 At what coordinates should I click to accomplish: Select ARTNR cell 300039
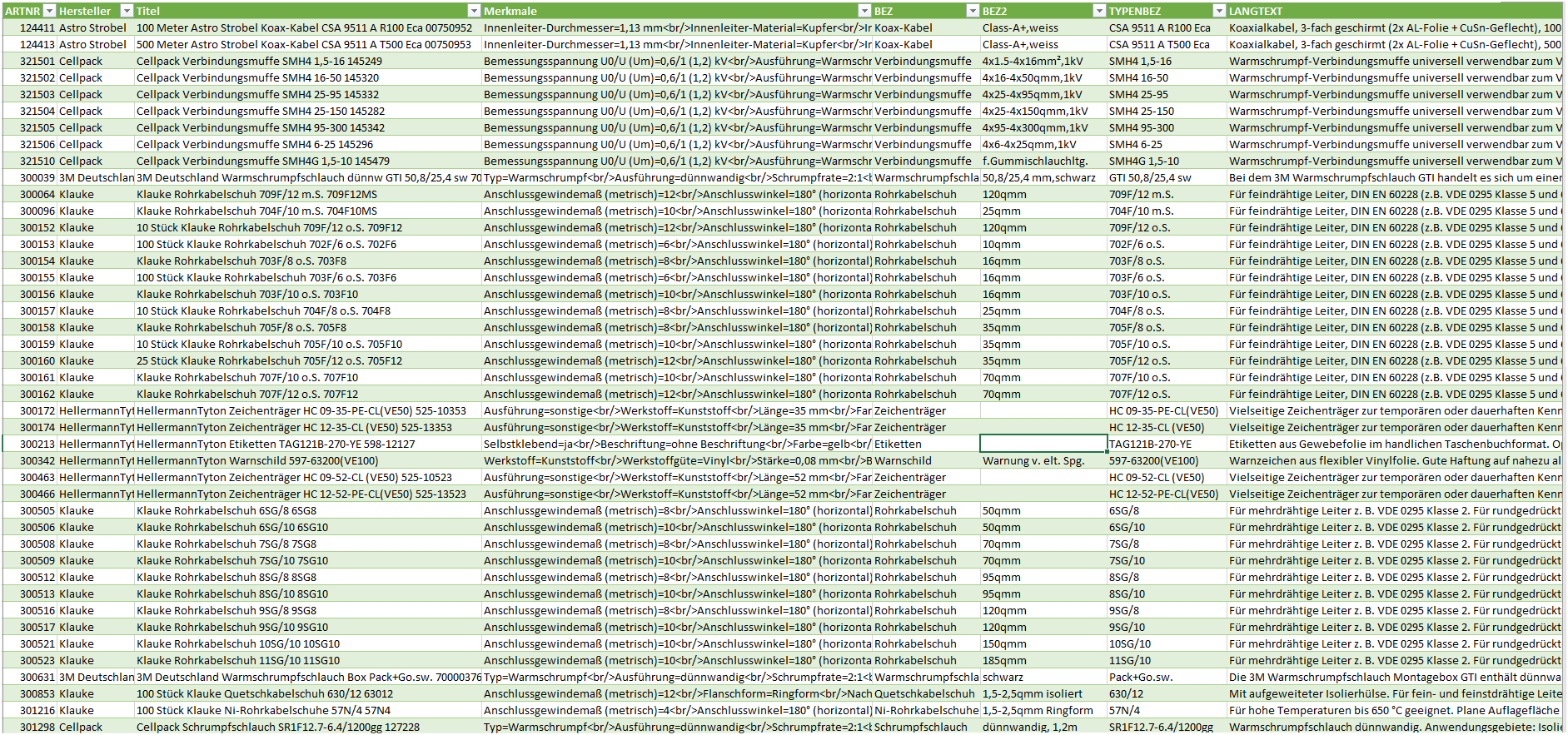click(30, 177)
